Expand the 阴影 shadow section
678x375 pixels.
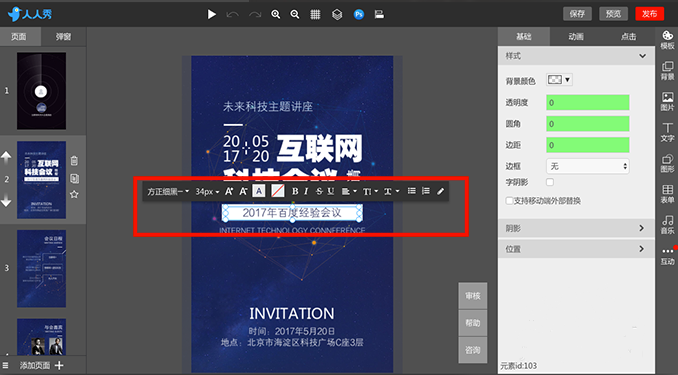(x=576, y=228)
